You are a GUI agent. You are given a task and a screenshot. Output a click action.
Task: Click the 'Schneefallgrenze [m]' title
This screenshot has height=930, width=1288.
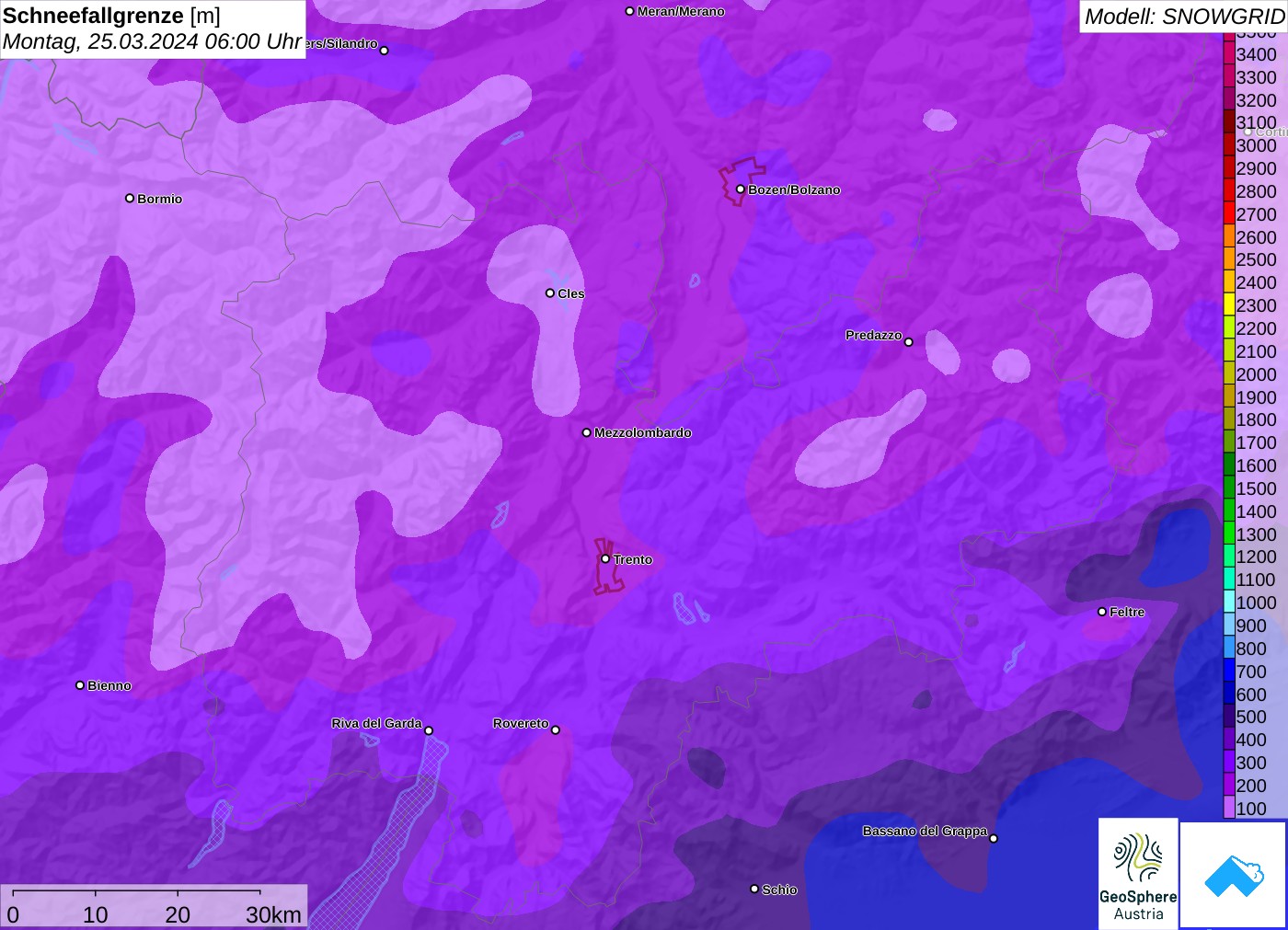[111, 16]
